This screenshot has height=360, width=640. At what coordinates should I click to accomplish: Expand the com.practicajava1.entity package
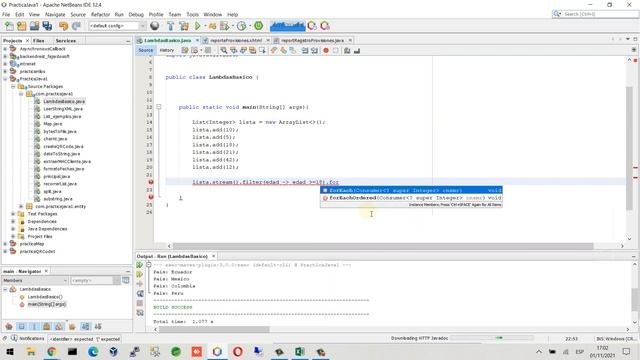click(x=21, y=207)
